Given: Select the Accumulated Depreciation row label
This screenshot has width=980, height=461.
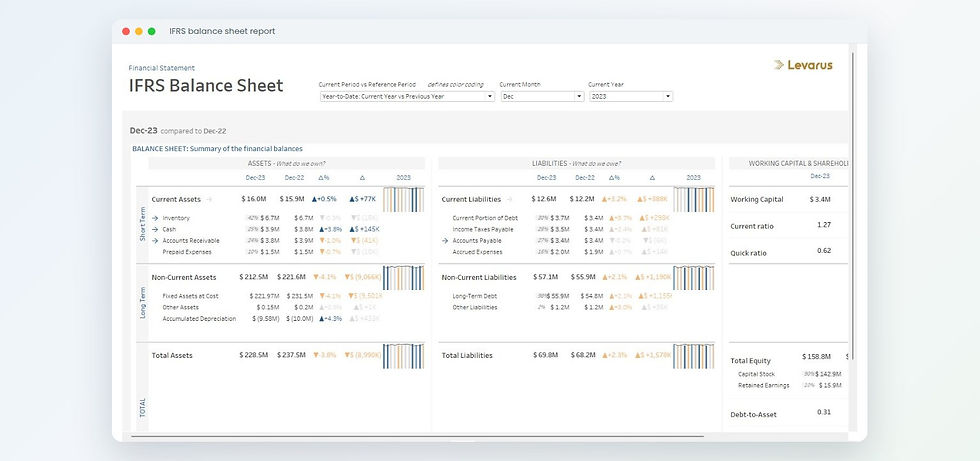Looking at the screenshot, I should pos(199,319).
